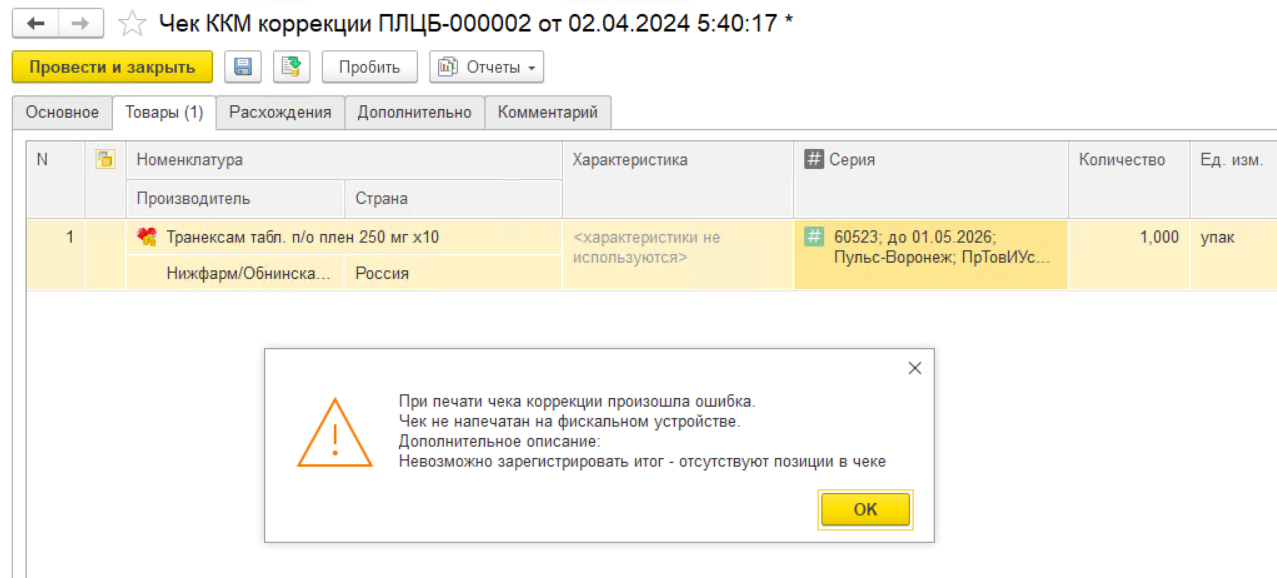This screenshot has width=1277, height=578.
Task: Click the yellow marker column header icon
Action: [x=105, y=159]
